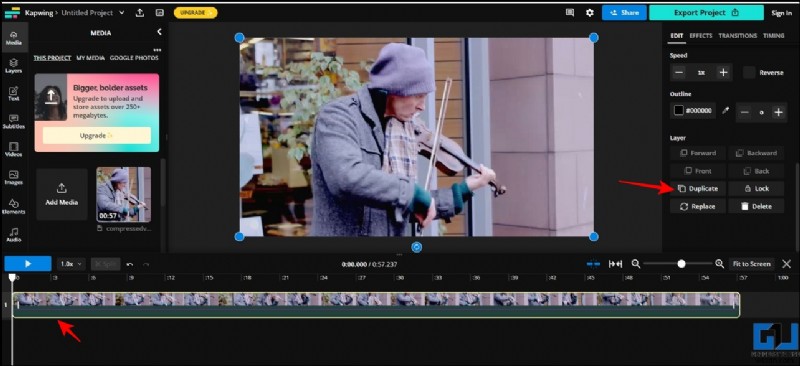Click the Export Project button
This screenshot has width=800, height=366.
pos(706,13)
